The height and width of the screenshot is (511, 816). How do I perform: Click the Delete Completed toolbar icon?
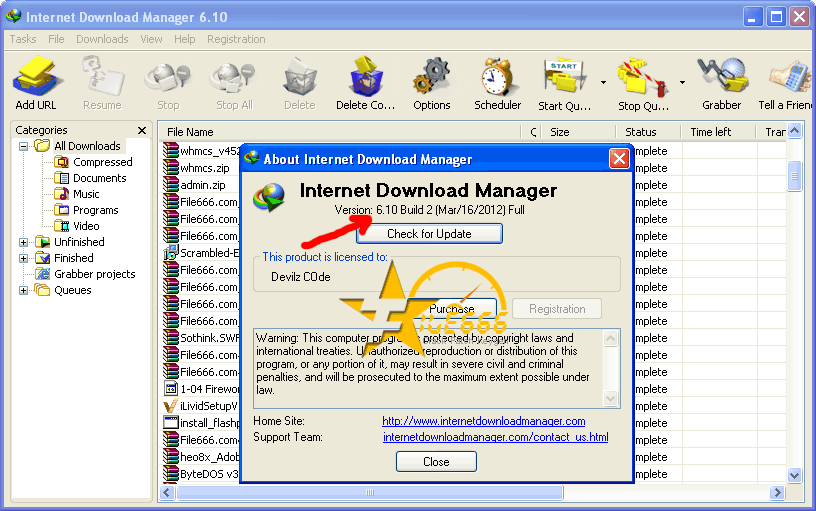pos(366,83)
